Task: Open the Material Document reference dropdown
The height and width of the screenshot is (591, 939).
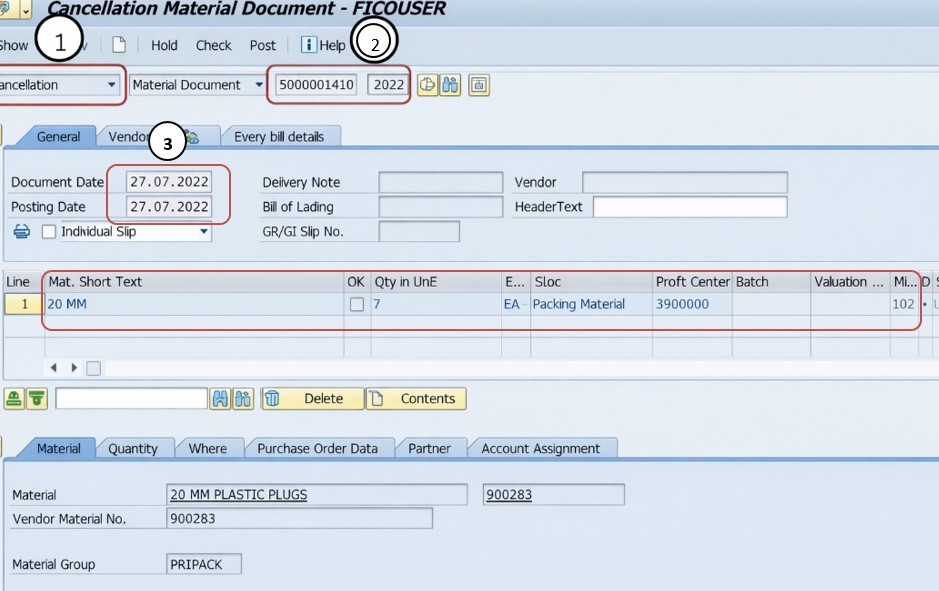Action: (258, 85)
